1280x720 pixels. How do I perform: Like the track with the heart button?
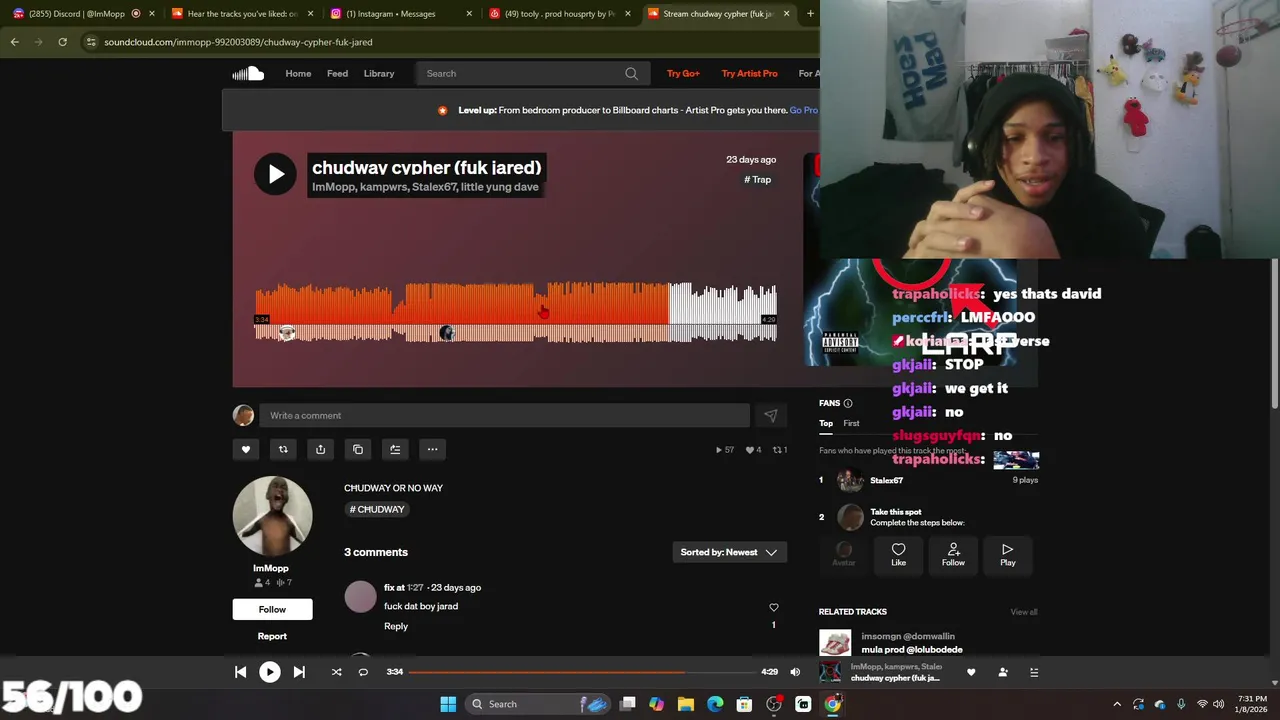pyautogui.click(x=246, y=449)
